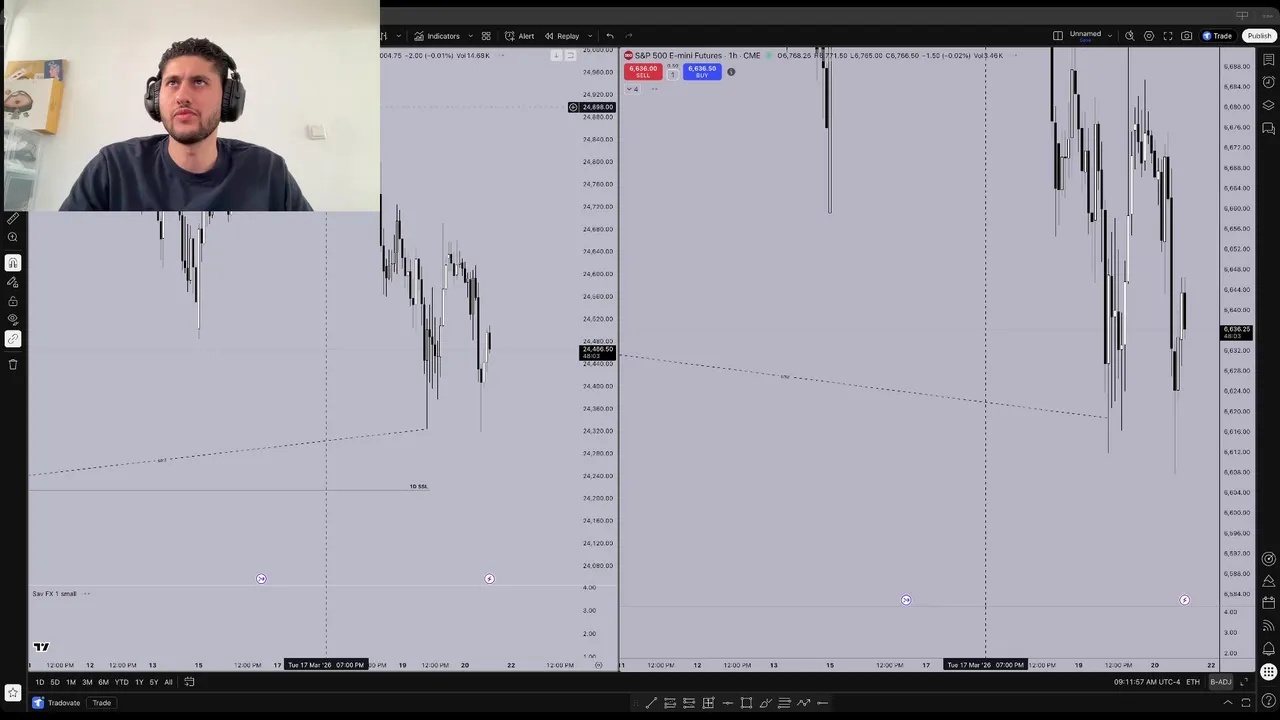Select the All date range

point(168,682)
